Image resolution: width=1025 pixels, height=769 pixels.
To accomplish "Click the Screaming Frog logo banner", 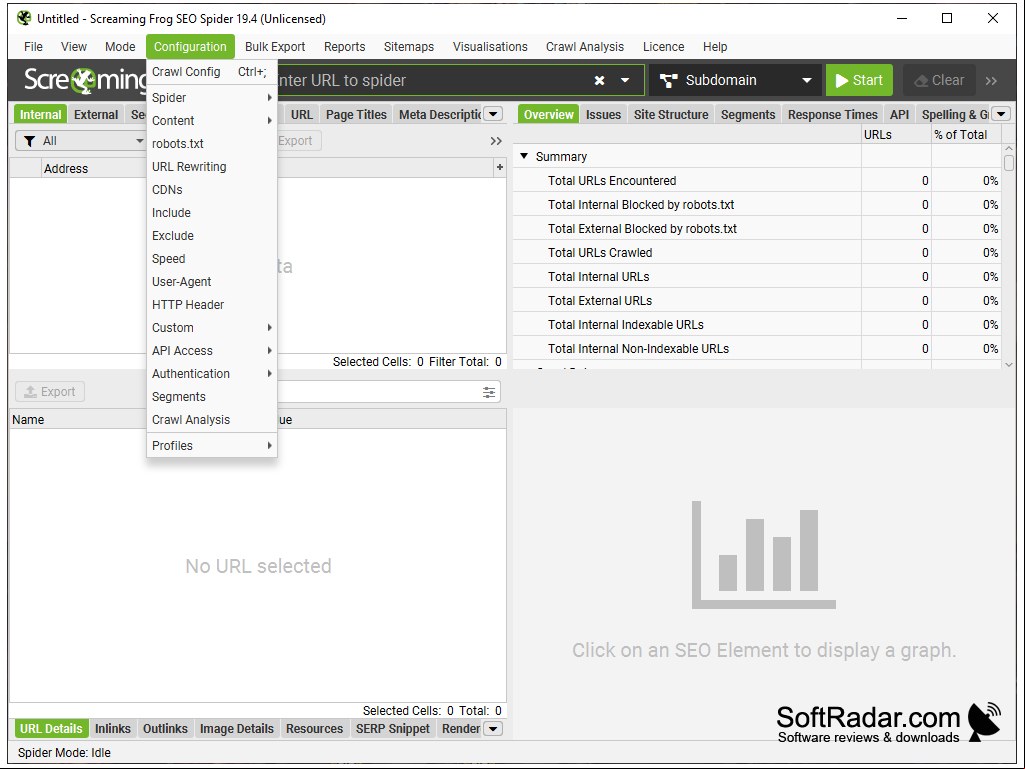I will coord(85,80).
